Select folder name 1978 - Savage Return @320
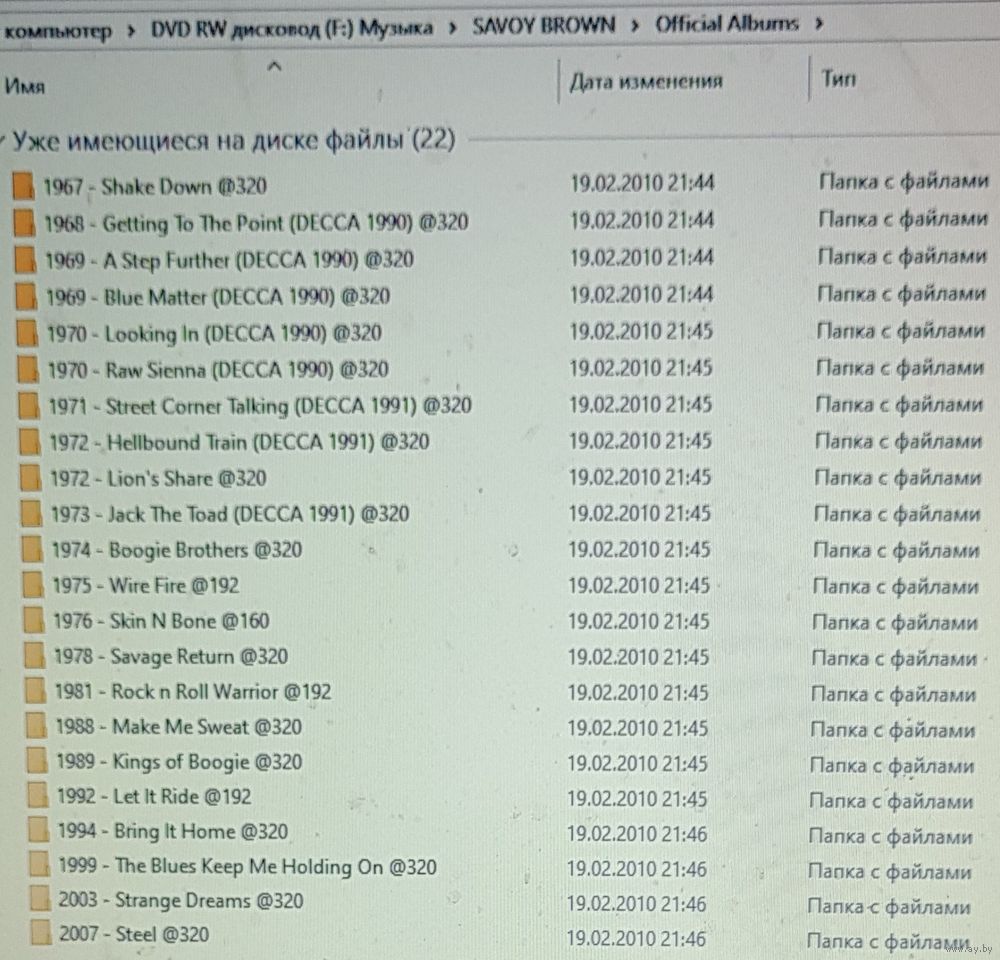This screenshot has width=1000, height=960. (x=171, y=656)
